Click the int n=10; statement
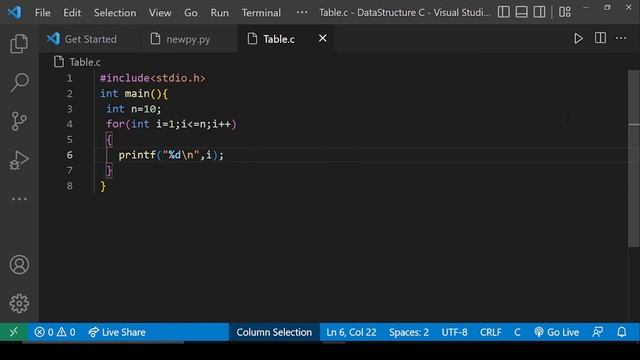The image size is (640, 360). 133,109
